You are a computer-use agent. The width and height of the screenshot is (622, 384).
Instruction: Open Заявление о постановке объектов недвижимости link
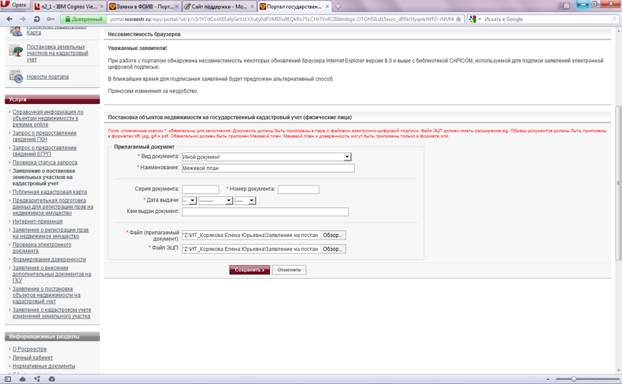coord(46,295)
